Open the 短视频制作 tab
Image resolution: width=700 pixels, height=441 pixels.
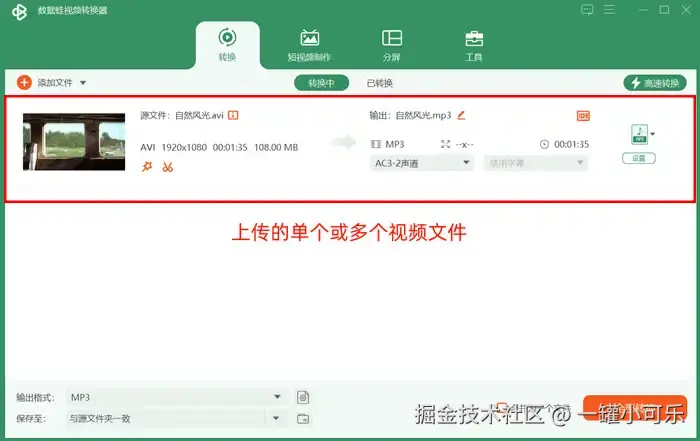pos(309,45)
